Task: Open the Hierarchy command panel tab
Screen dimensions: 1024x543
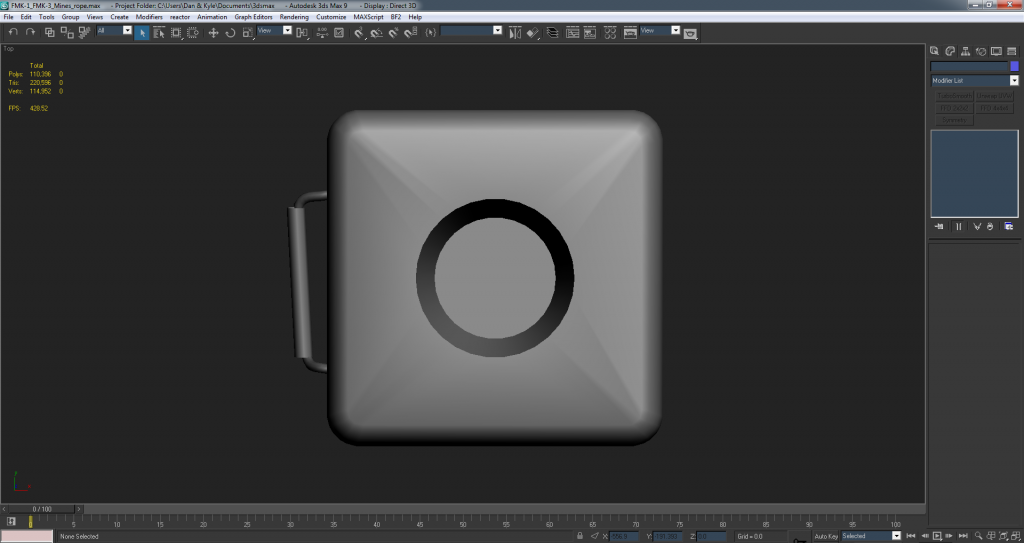Action: (x=966, y=50)
